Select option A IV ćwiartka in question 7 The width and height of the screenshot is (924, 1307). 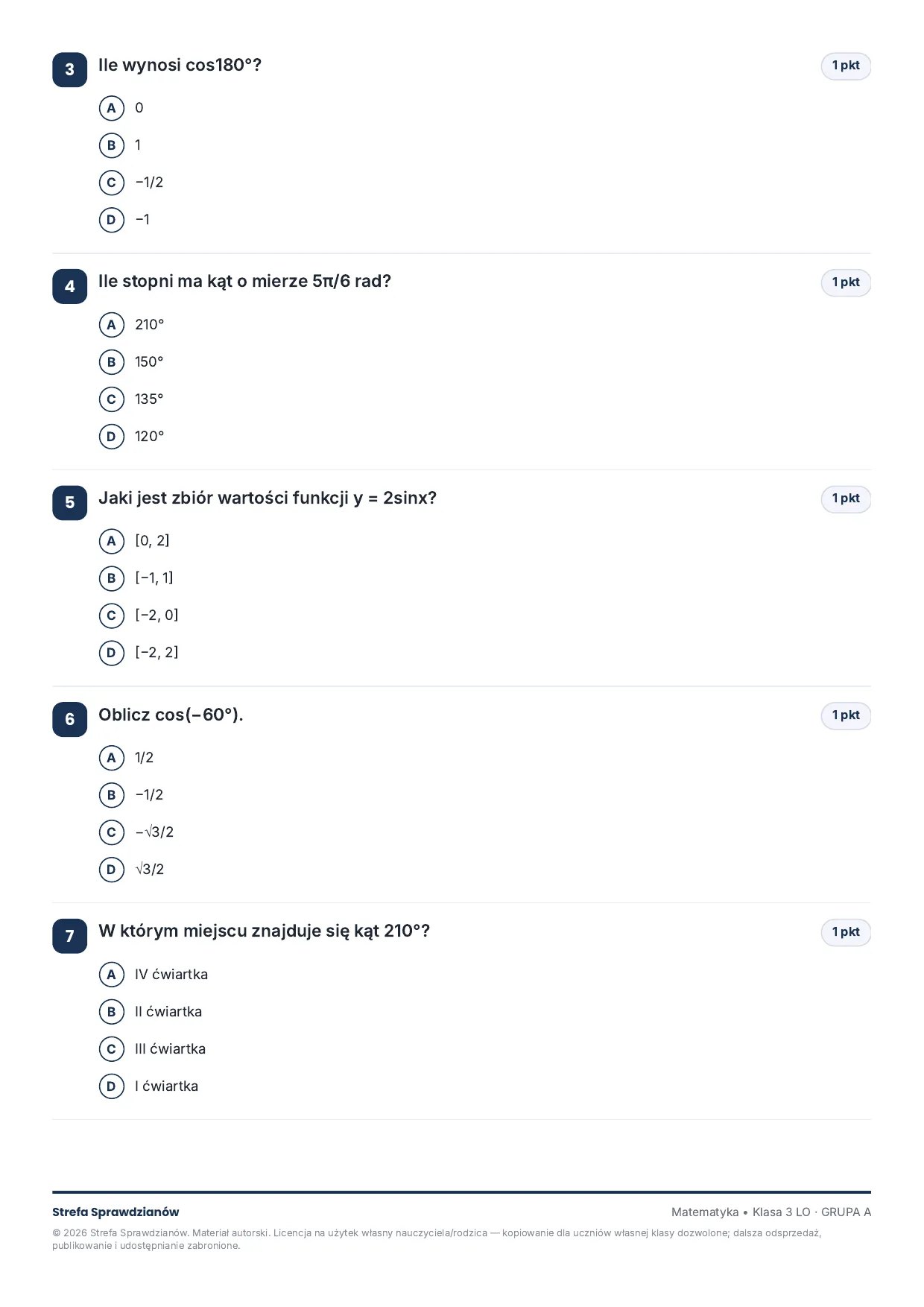pyautogui.click(x=112, y=975)
